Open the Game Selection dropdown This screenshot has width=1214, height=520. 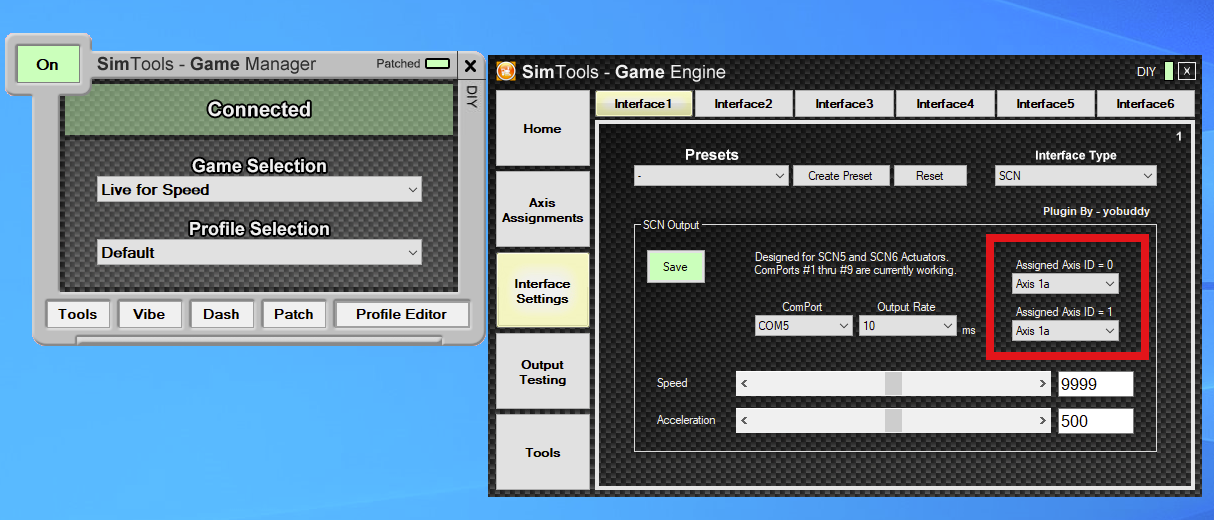259,190
